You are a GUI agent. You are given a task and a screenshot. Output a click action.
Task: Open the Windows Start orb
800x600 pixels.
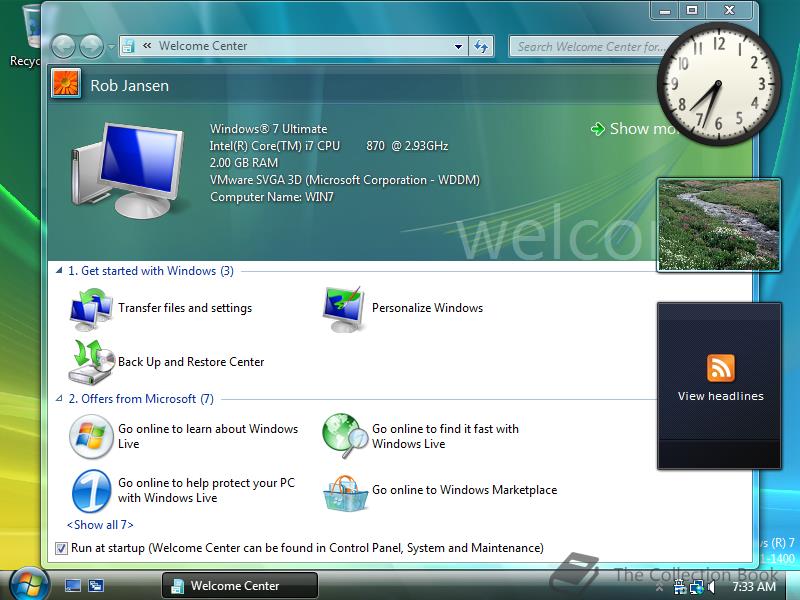(29, 585)
